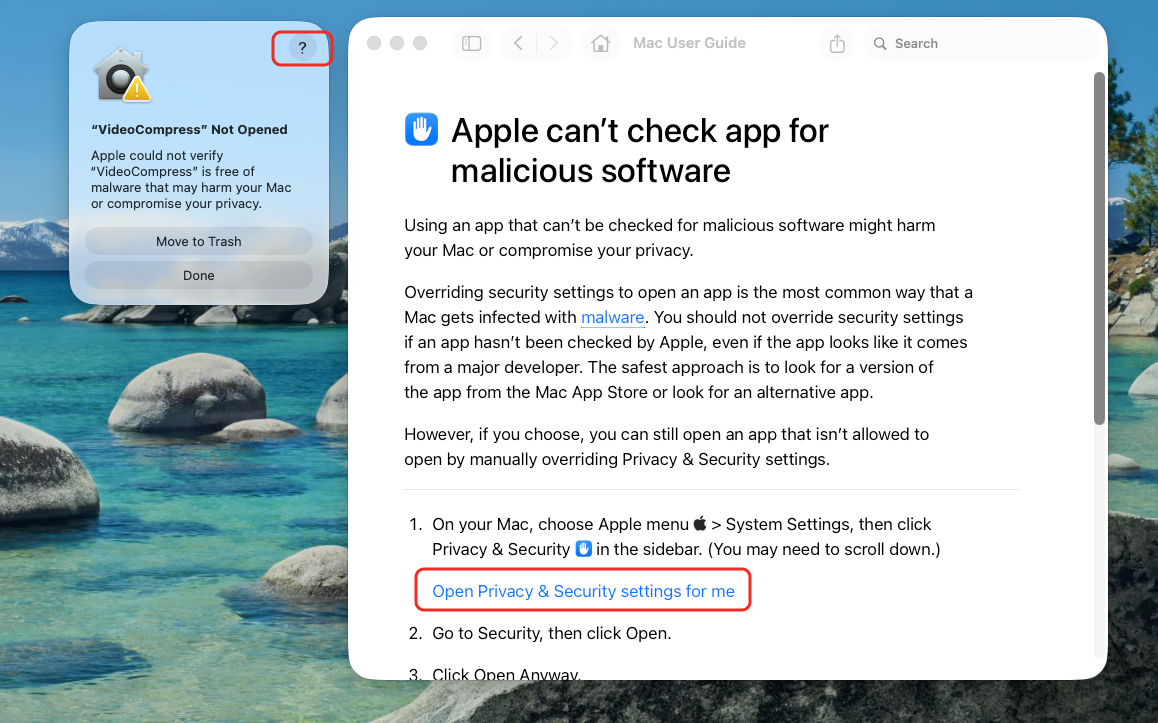The image size is (1158, 723).
Task: Click Move to Trash in the VideoCompress alert
Action: coord(199,241)
